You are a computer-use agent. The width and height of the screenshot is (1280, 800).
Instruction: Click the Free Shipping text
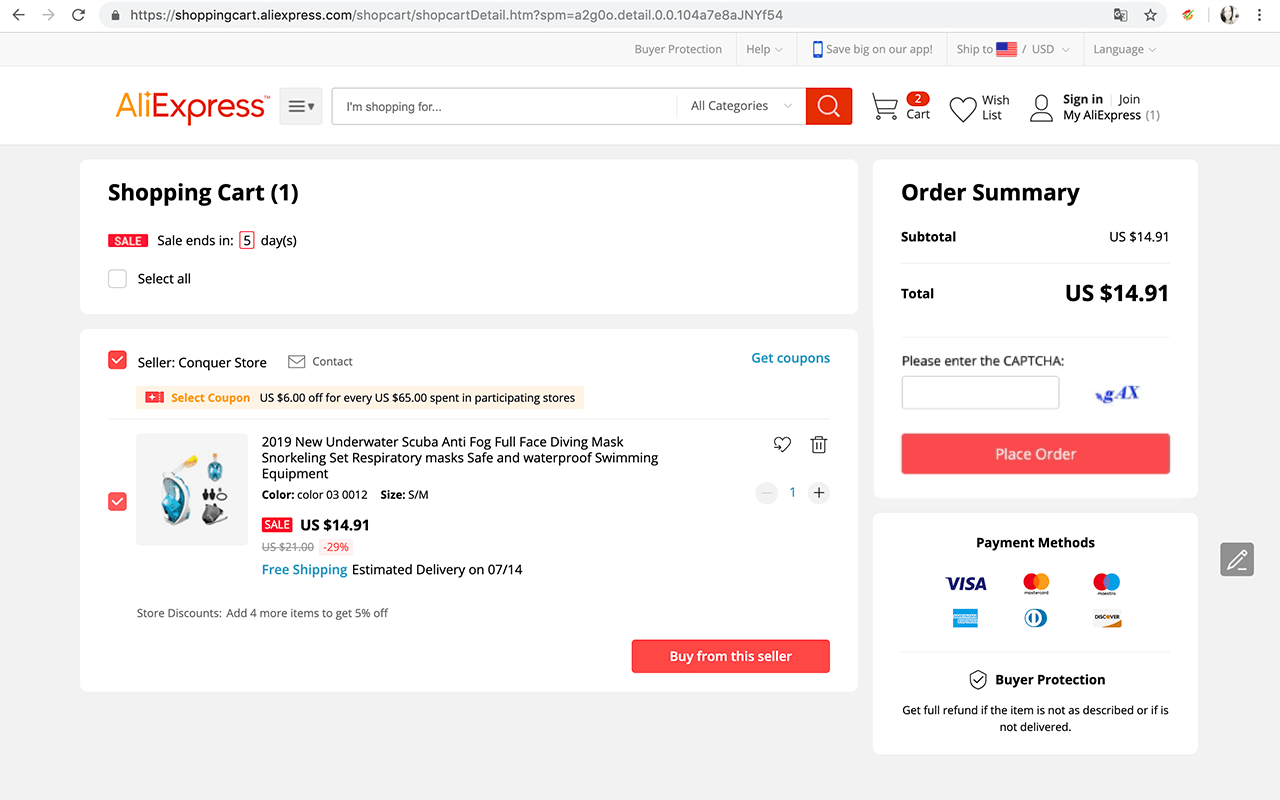pyautogui.click(x=304, y=570)
